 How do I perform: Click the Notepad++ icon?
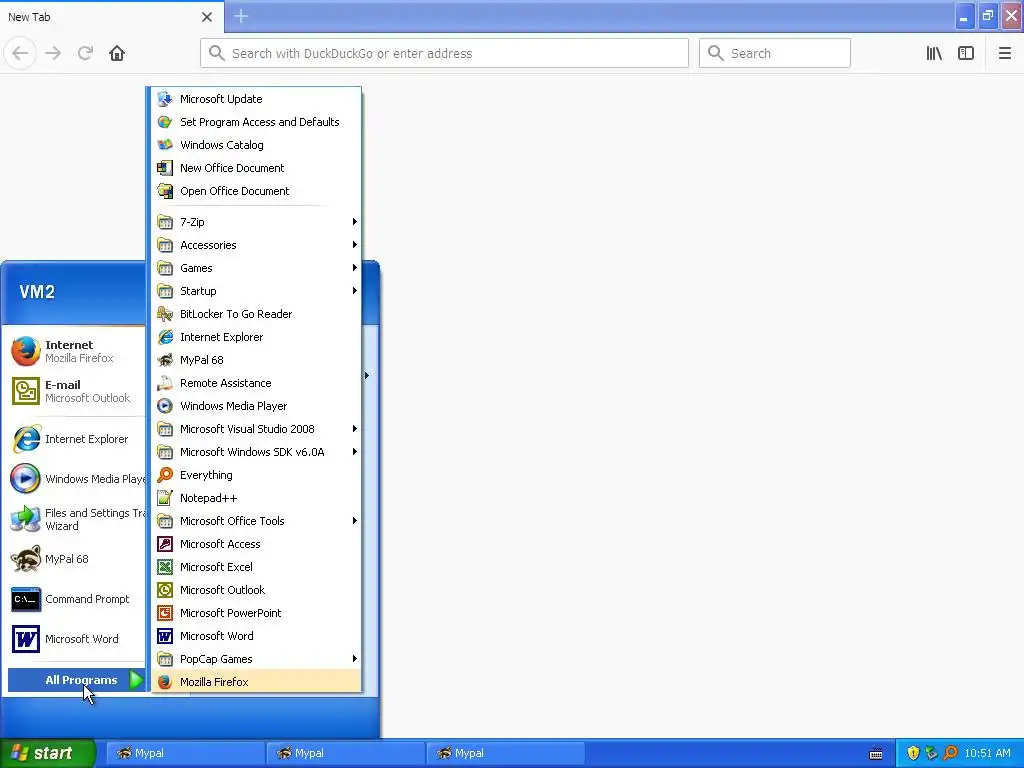point(165,498)
